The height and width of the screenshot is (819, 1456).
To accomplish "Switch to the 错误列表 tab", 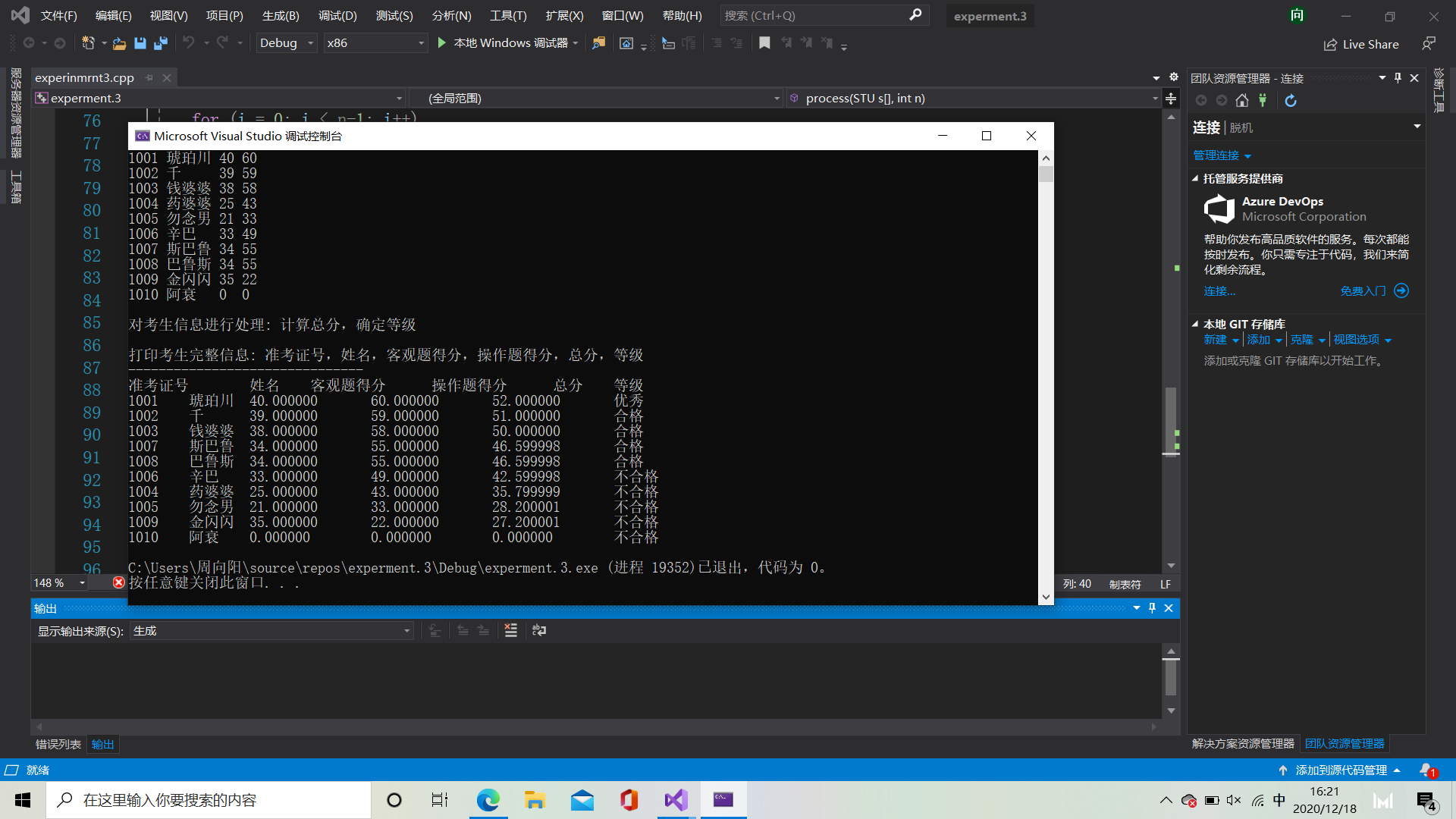I will coord(58,744).
